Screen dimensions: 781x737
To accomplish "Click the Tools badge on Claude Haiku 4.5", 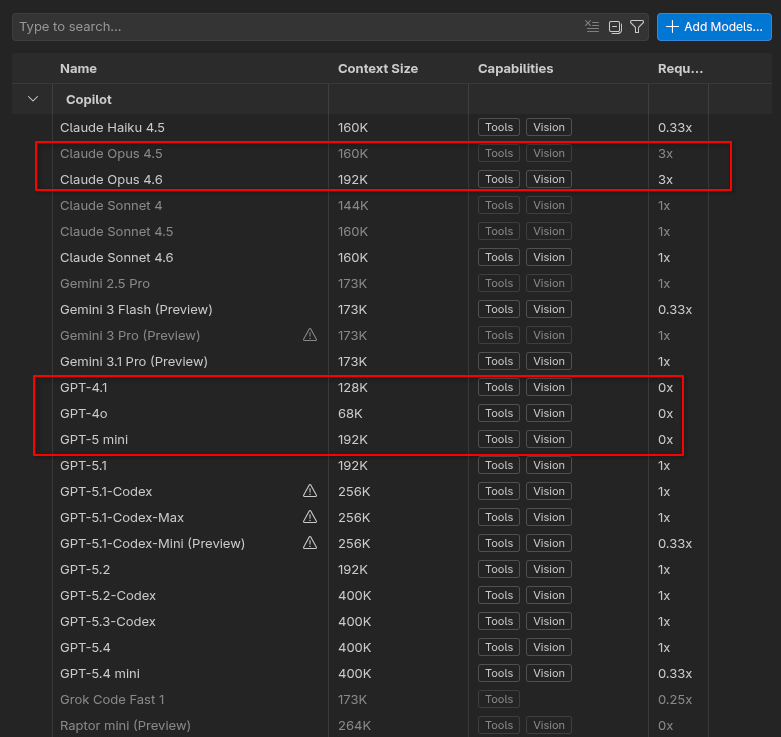I will point(499,127).
